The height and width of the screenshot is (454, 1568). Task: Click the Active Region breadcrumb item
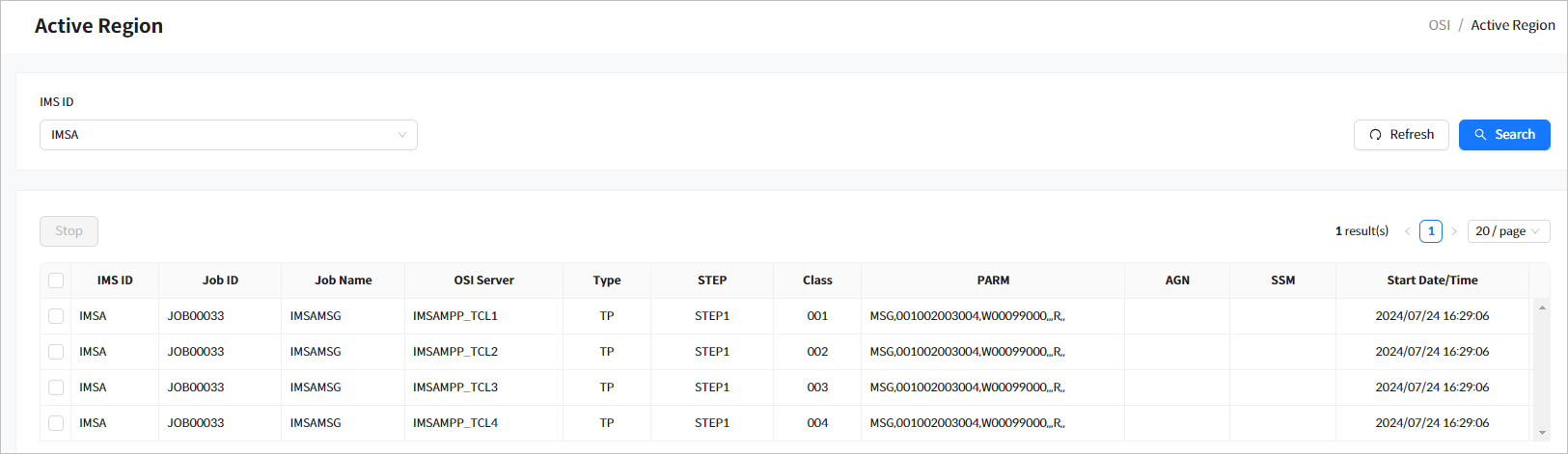point(1512,25)
